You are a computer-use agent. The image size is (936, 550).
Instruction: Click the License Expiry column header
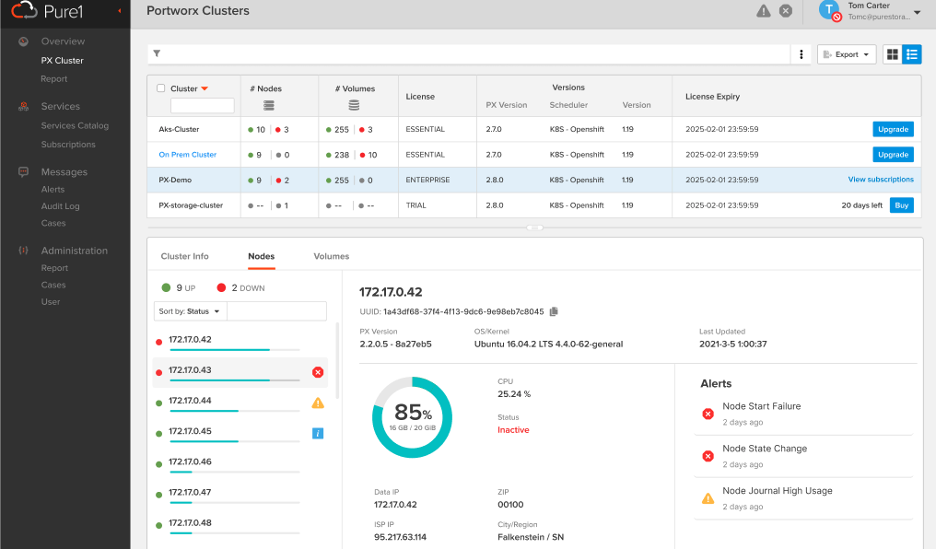point(712,96)
